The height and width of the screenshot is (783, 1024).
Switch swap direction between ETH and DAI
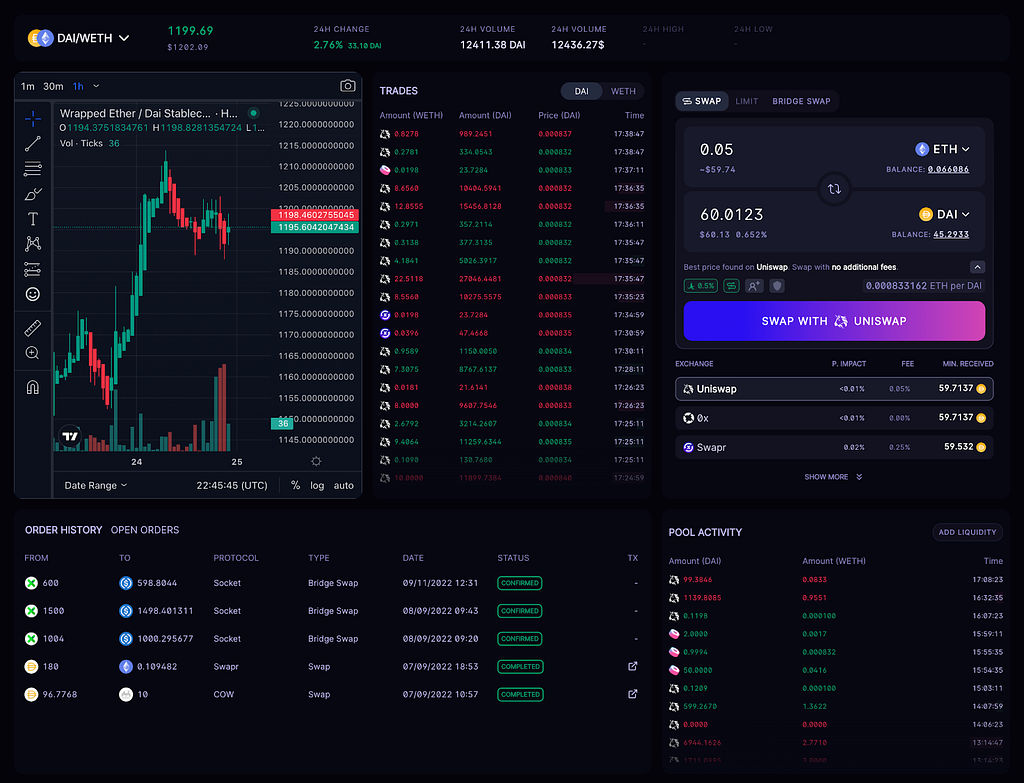click(x=834, y=189)
